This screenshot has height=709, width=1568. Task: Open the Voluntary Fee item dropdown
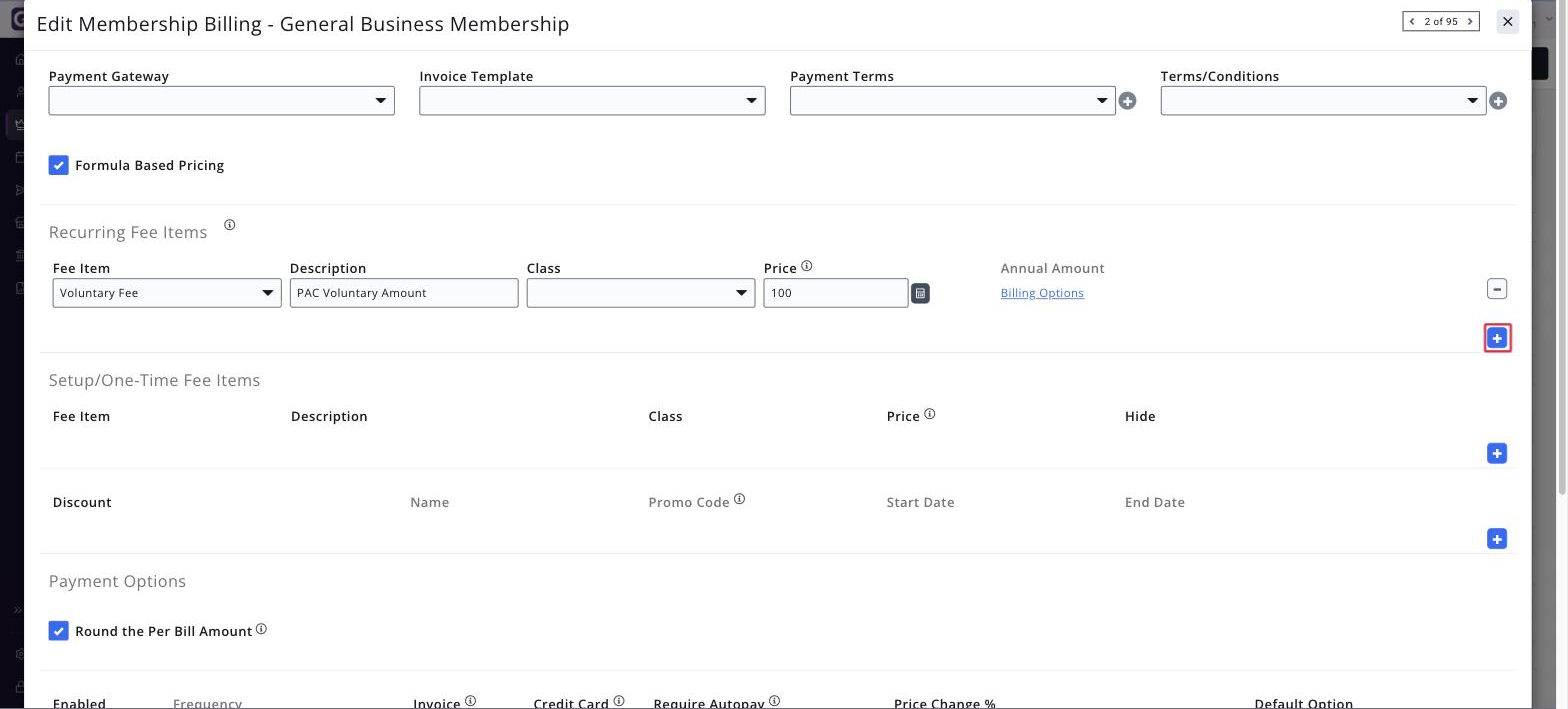(167, 293)
